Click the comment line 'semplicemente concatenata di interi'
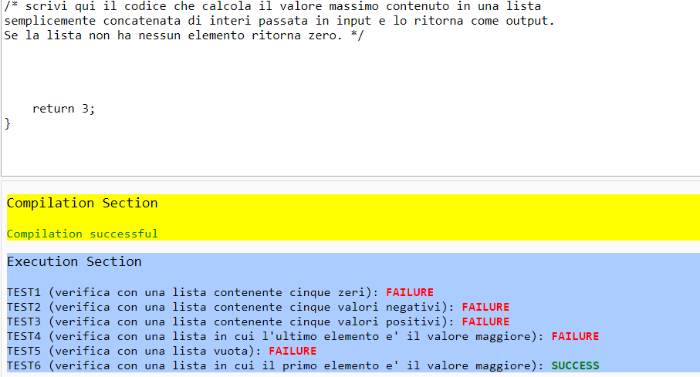Screen dimensions: 700x377 279,21
